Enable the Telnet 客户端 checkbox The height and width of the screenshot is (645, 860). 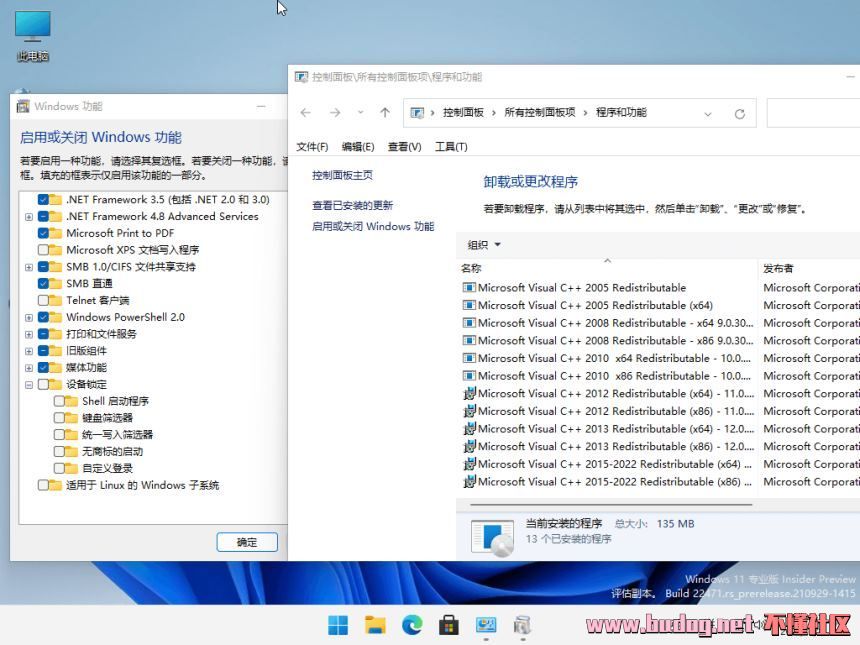(41, 300)
